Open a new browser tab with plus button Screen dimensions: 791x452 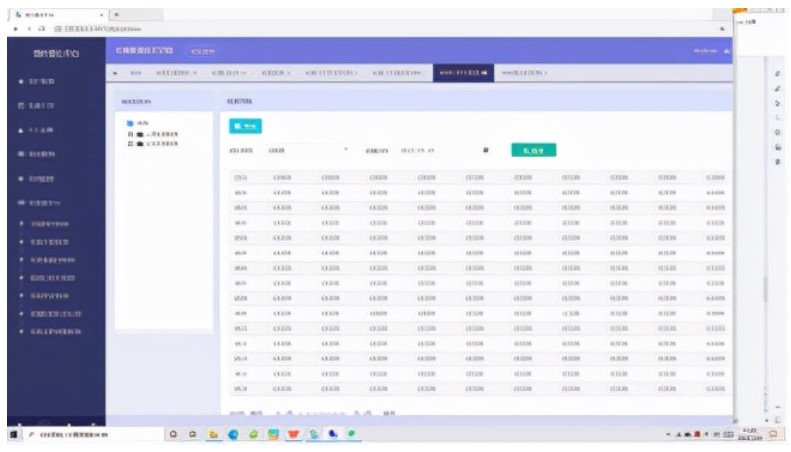pyautogui.click(x=117, y=15)
